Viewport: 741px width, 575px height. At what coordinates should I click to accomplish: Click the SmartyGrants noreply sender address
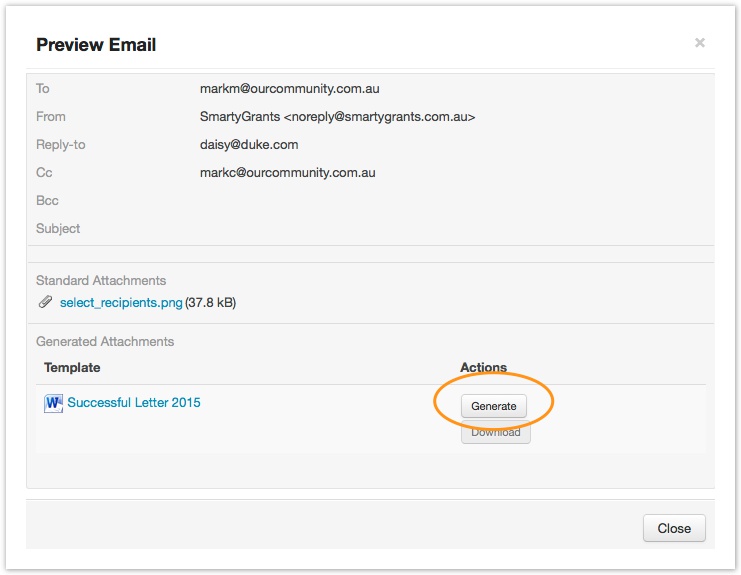(337, 117)
